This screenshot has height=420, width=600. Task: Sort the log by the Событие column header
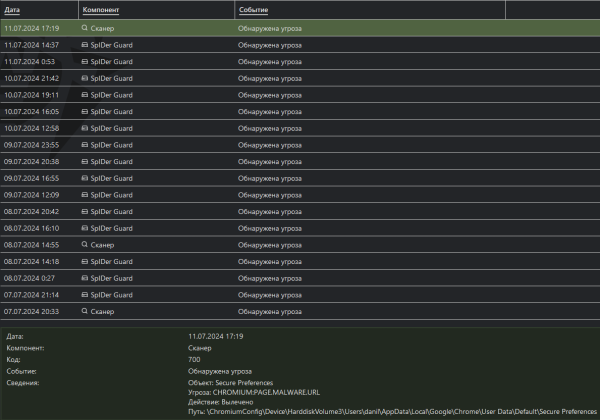252,10
